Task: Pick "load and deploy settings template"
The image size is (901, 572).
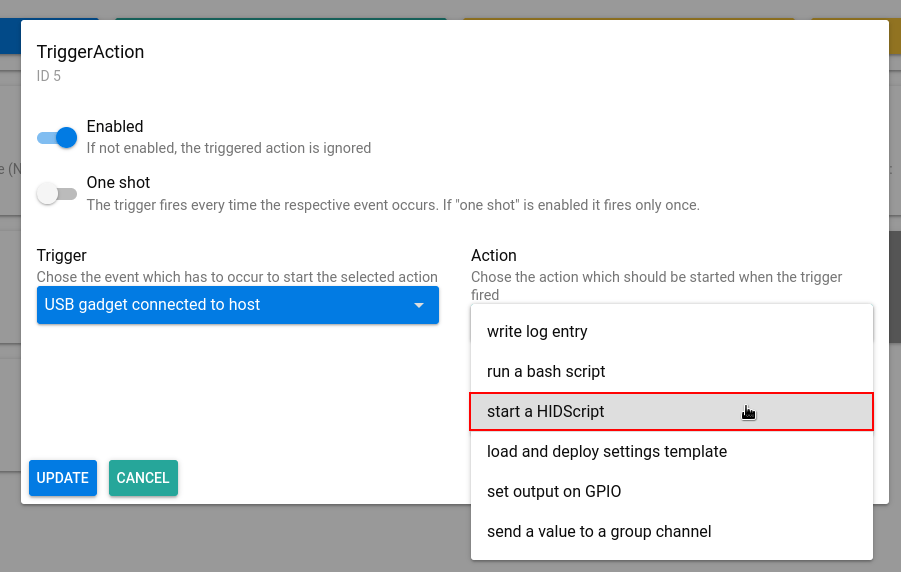Action: (607, 452)
